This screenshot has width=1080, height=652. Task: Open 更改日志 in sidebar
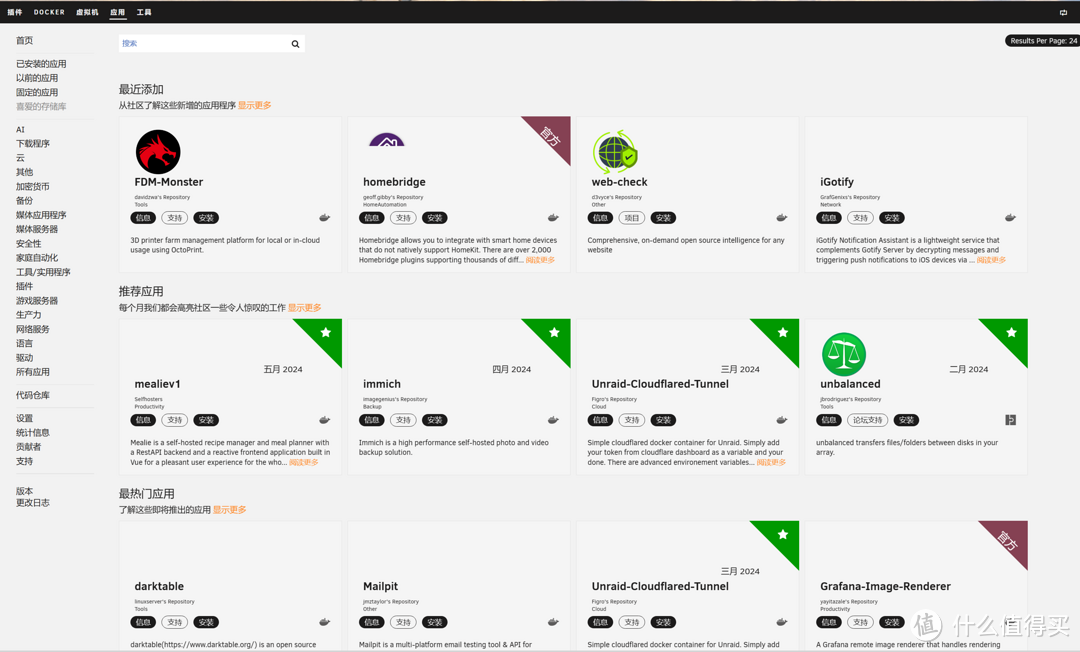click(x=32, y=503)
